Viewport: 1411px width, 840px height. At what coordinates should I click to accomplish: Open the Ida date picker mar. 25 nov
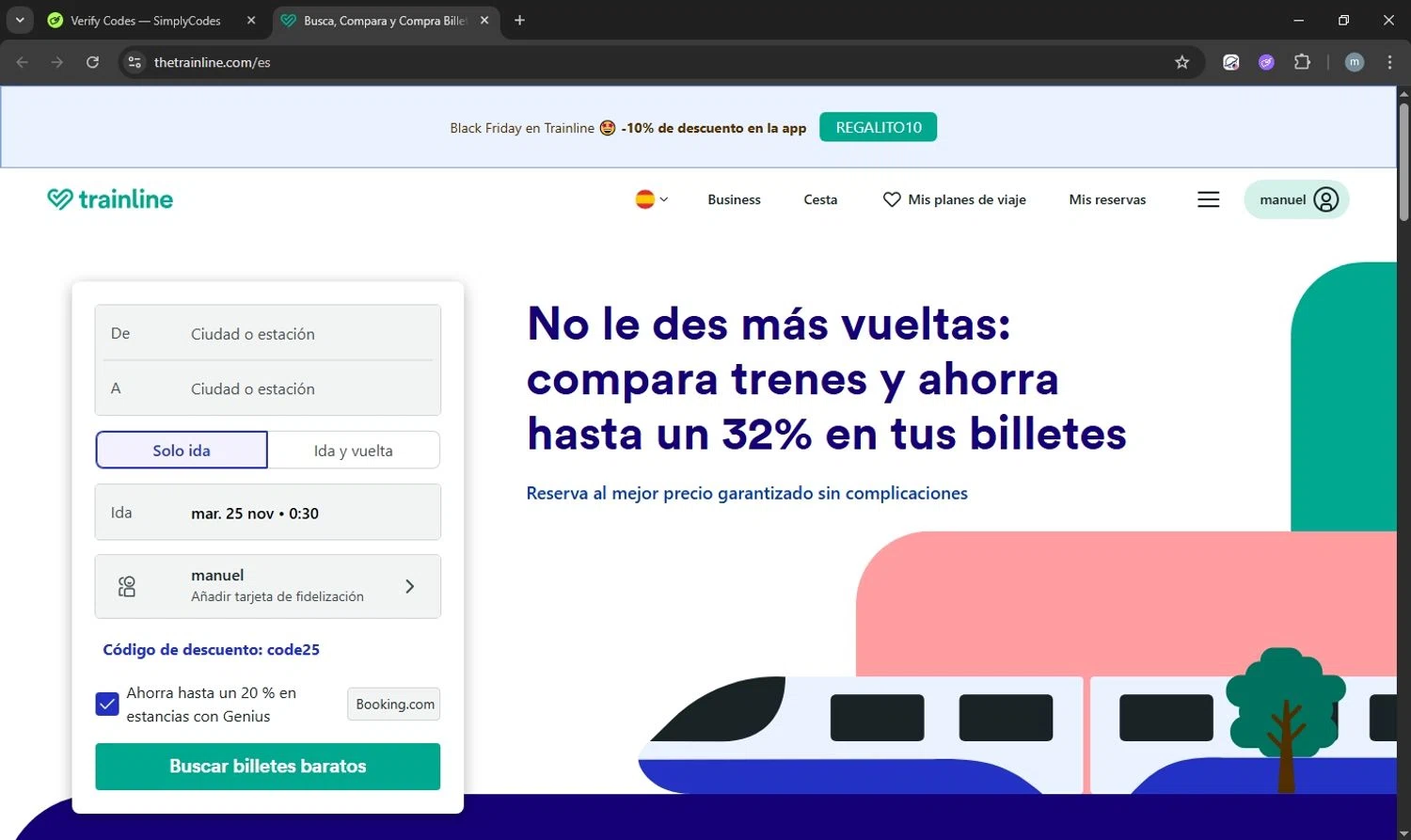pyautogui.click(x=268, y=513)
